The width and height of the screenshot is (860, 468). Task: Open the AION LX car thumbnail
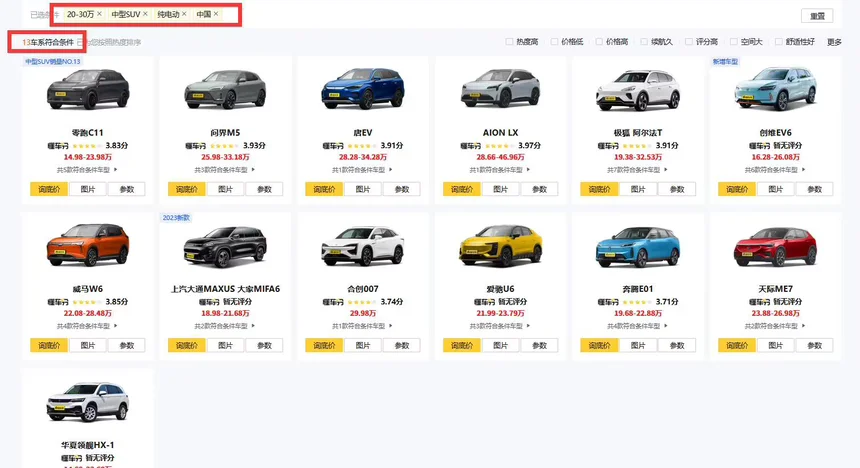500,89
